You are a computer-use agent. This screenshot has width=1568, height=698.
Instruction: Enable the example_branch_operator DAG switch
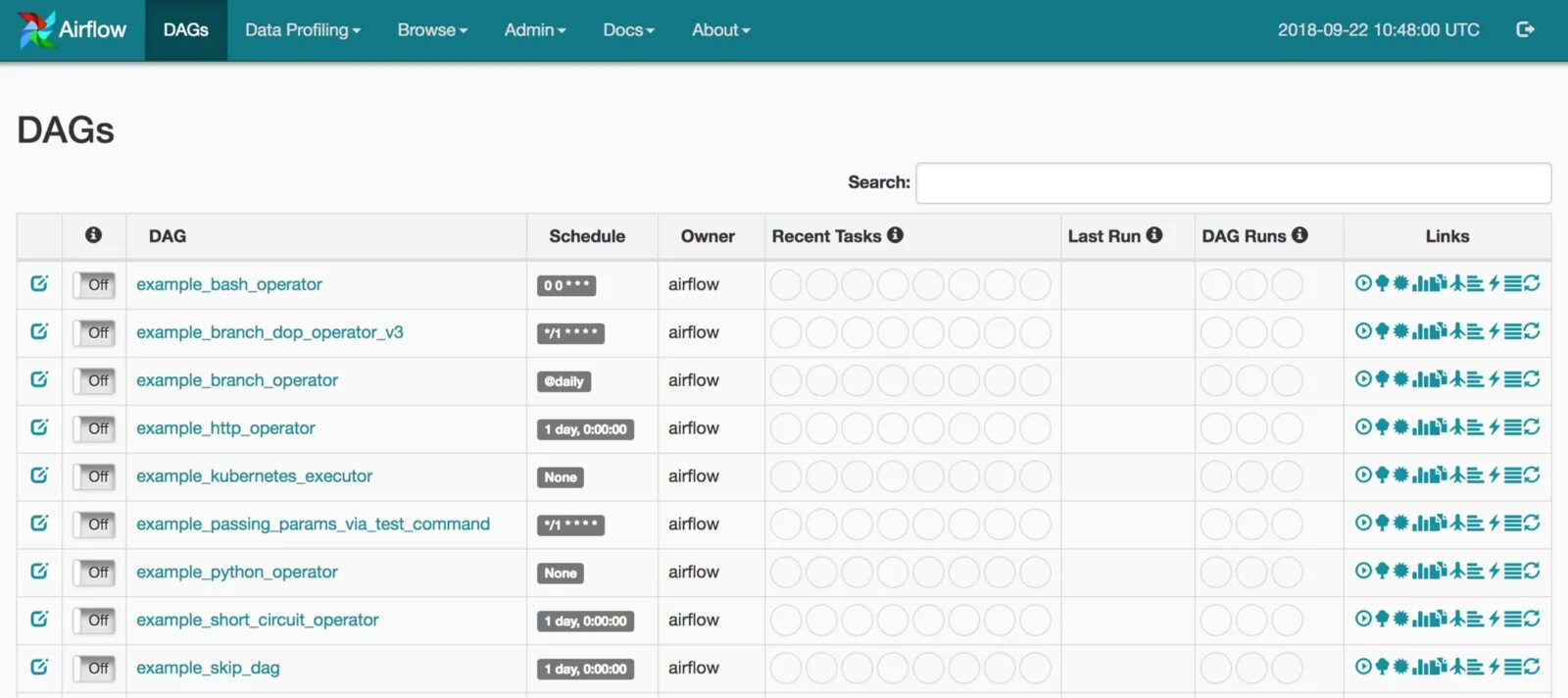tap(94, 380)
